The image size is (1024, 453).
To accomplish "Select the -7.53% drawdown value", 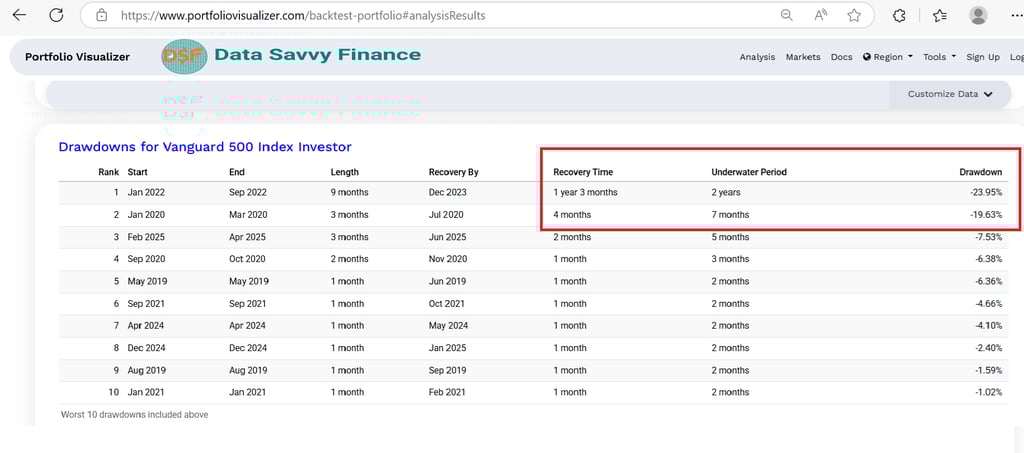I will [988, 237].
